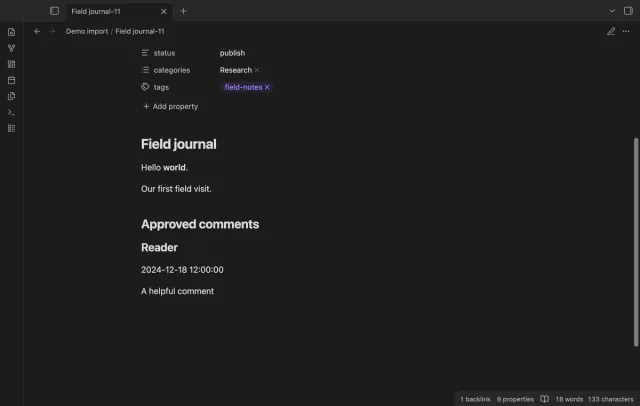Edit the tags property name

[x=161, y=87]
